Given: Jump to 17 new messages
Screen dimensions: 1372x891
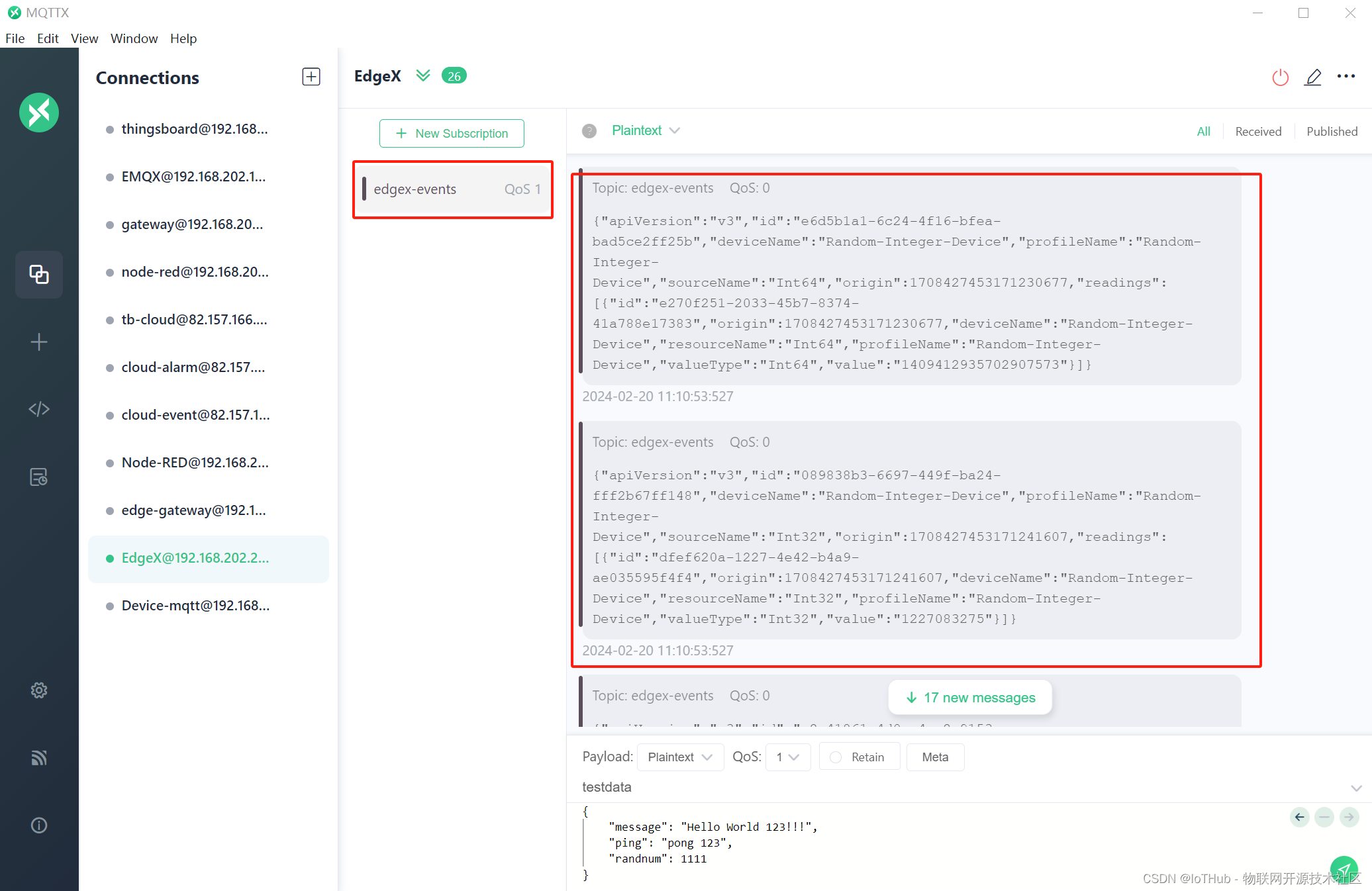Looking at the screenshot, I should pos(970,697).
